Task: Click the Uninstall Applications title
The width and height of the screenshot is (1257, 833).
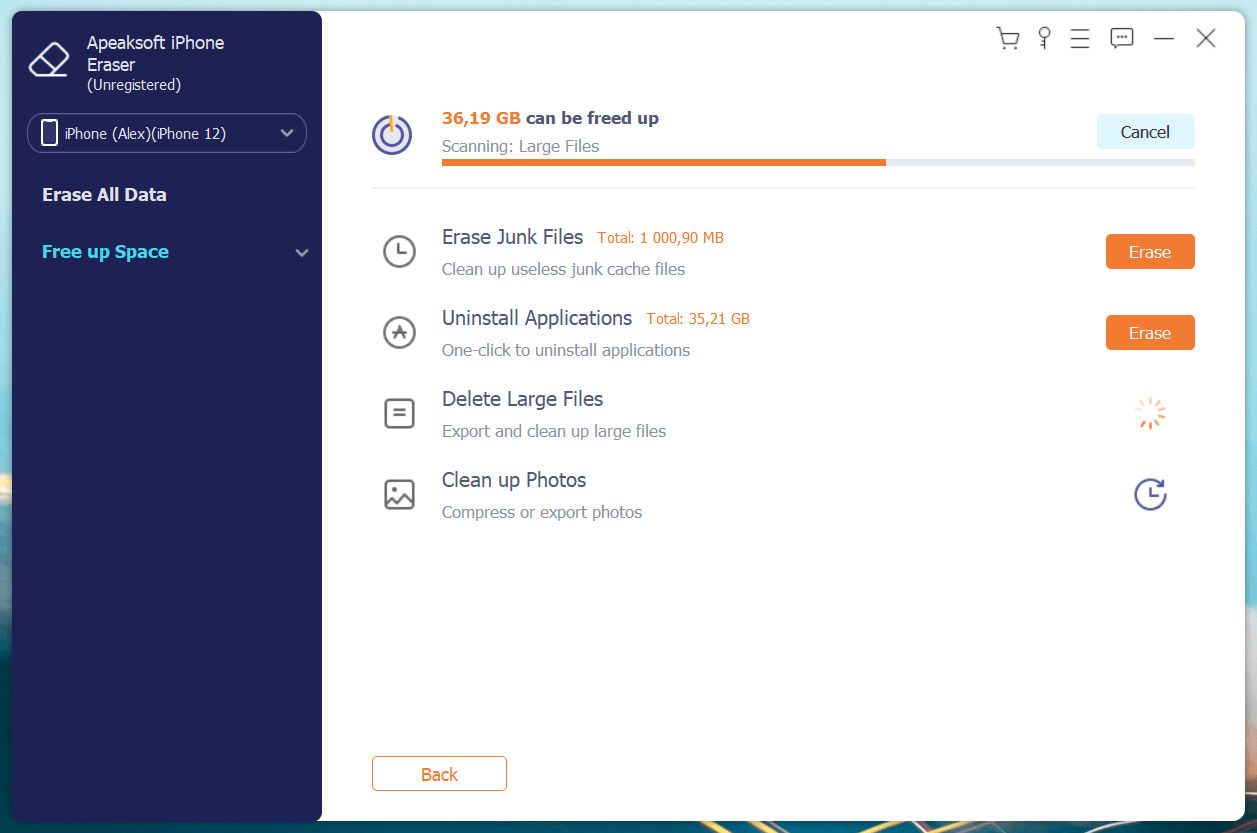Action: click(537, 318)
